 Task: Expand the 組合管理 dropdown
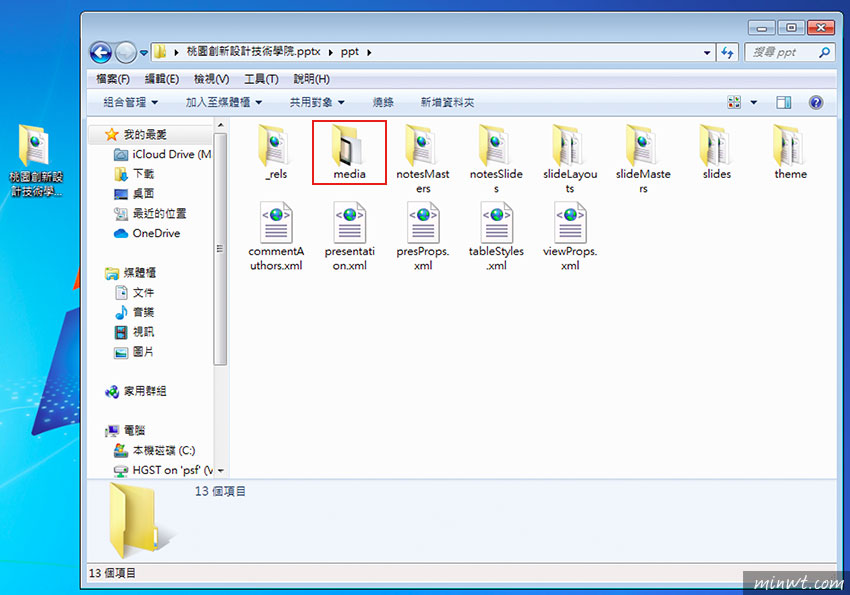[130, 102]
